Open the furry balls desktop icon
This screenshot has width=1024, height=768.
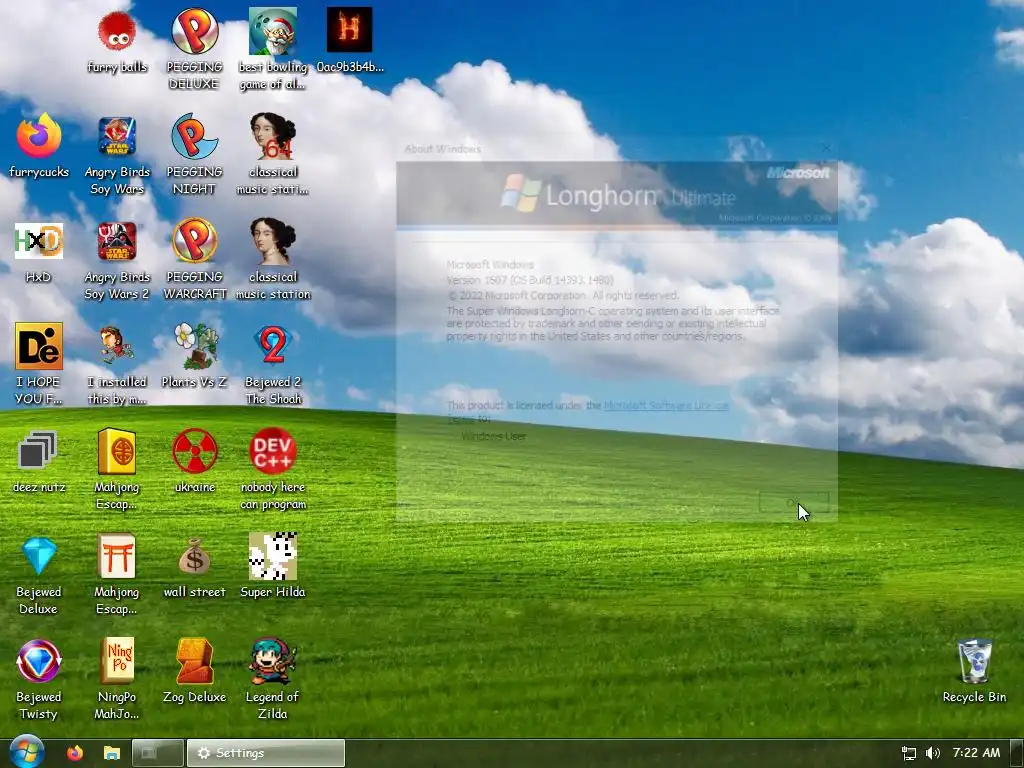tap(117, 42)
